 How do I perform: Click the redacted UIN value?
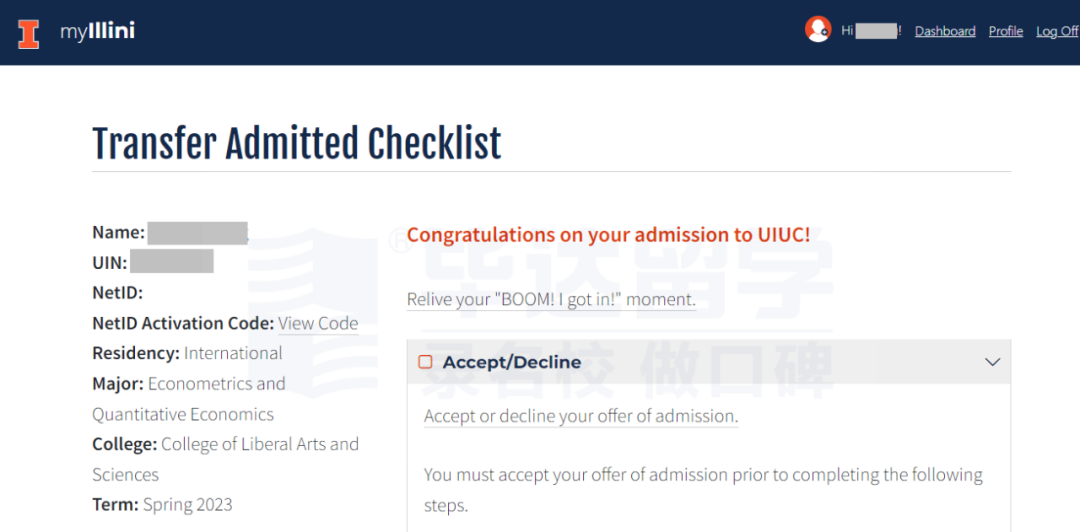click(172, 263)
